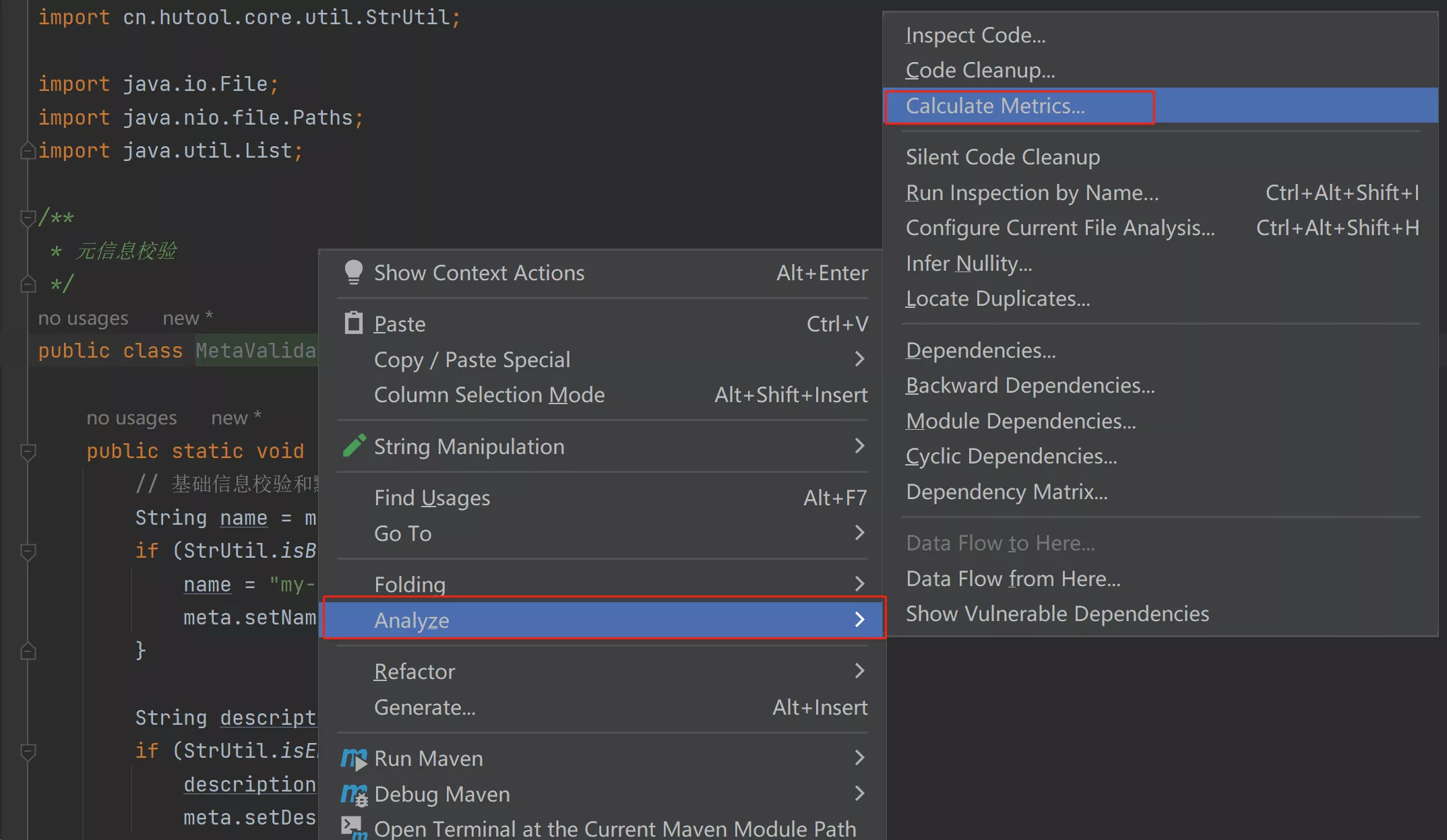Choose Generate... from context menu

pos(602,707)
